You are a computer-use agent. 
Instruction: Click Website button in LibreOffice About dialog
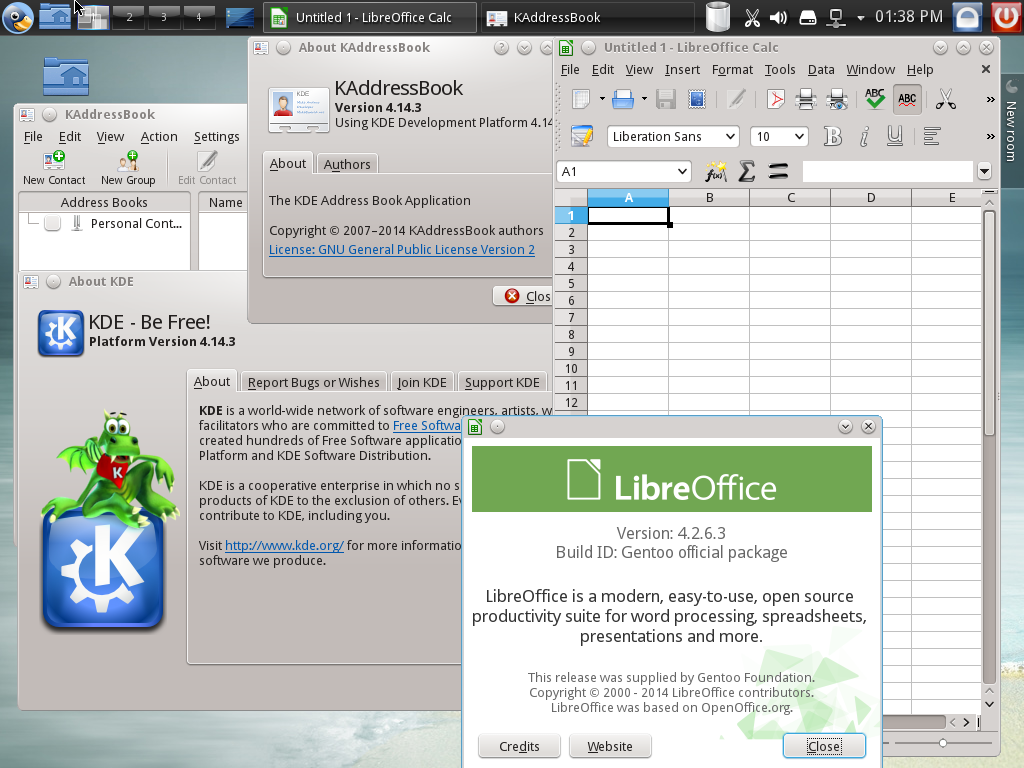point(610,746)
